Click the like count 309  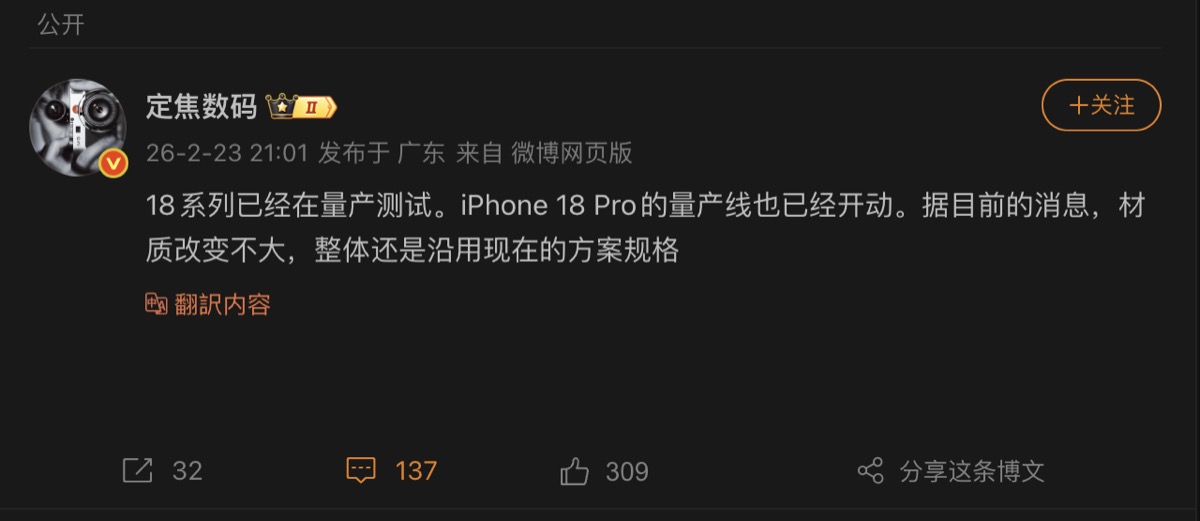point(627,471)
